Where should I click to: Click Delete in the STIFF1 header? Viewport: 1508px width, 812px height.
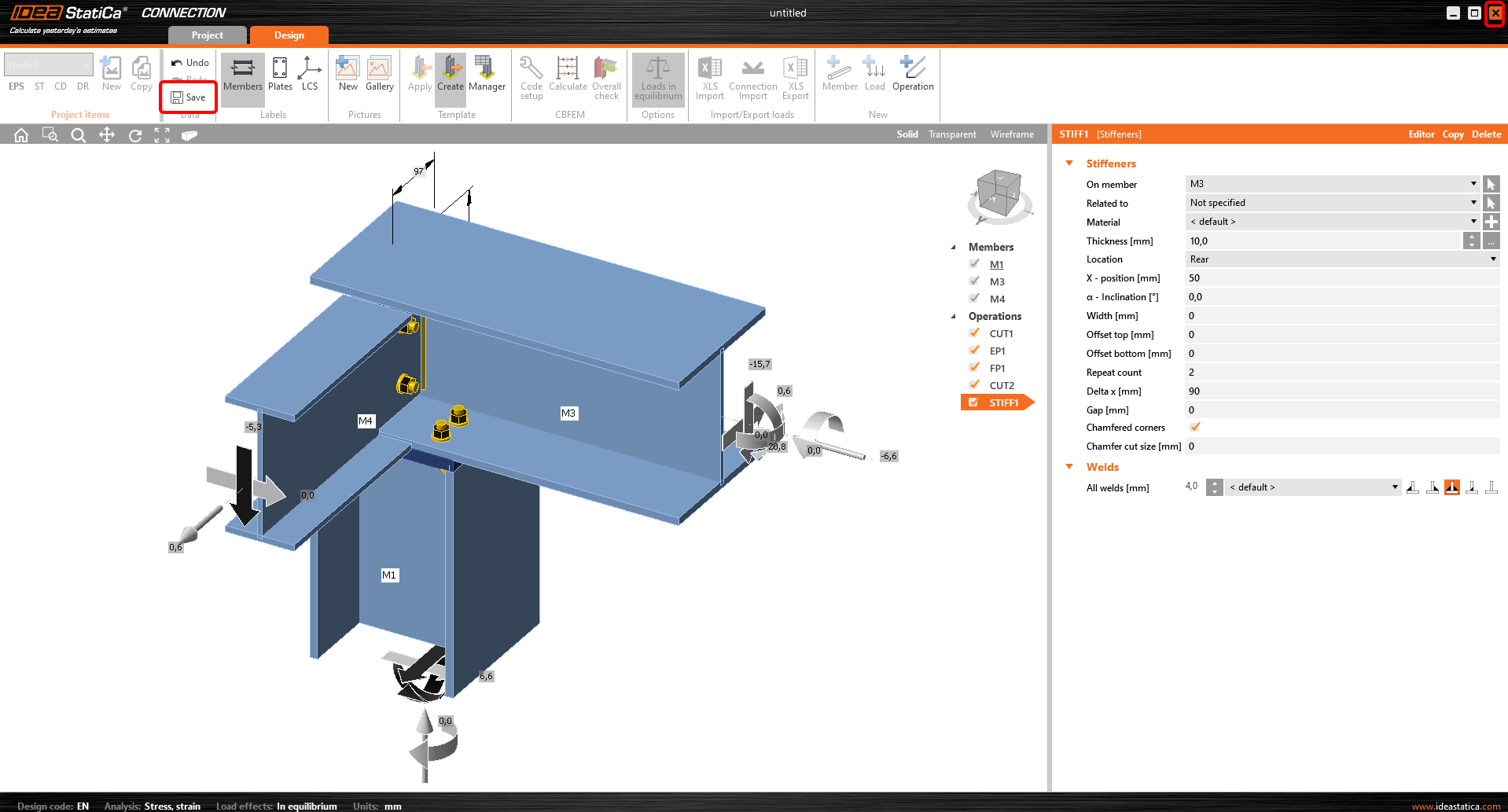[1486, 134]
